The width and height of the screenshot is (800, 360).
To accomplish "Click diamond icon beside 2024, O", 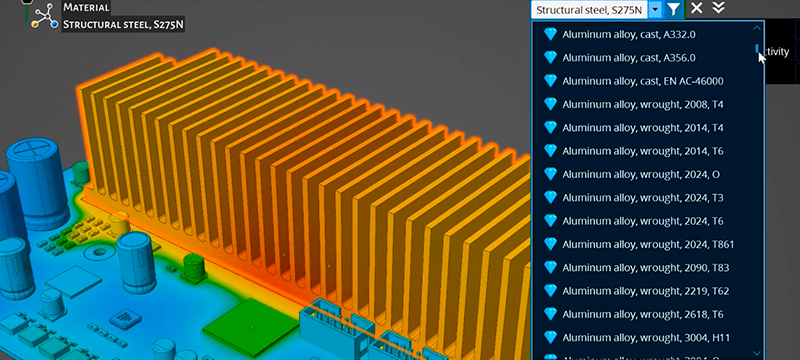I will (550, 174).
